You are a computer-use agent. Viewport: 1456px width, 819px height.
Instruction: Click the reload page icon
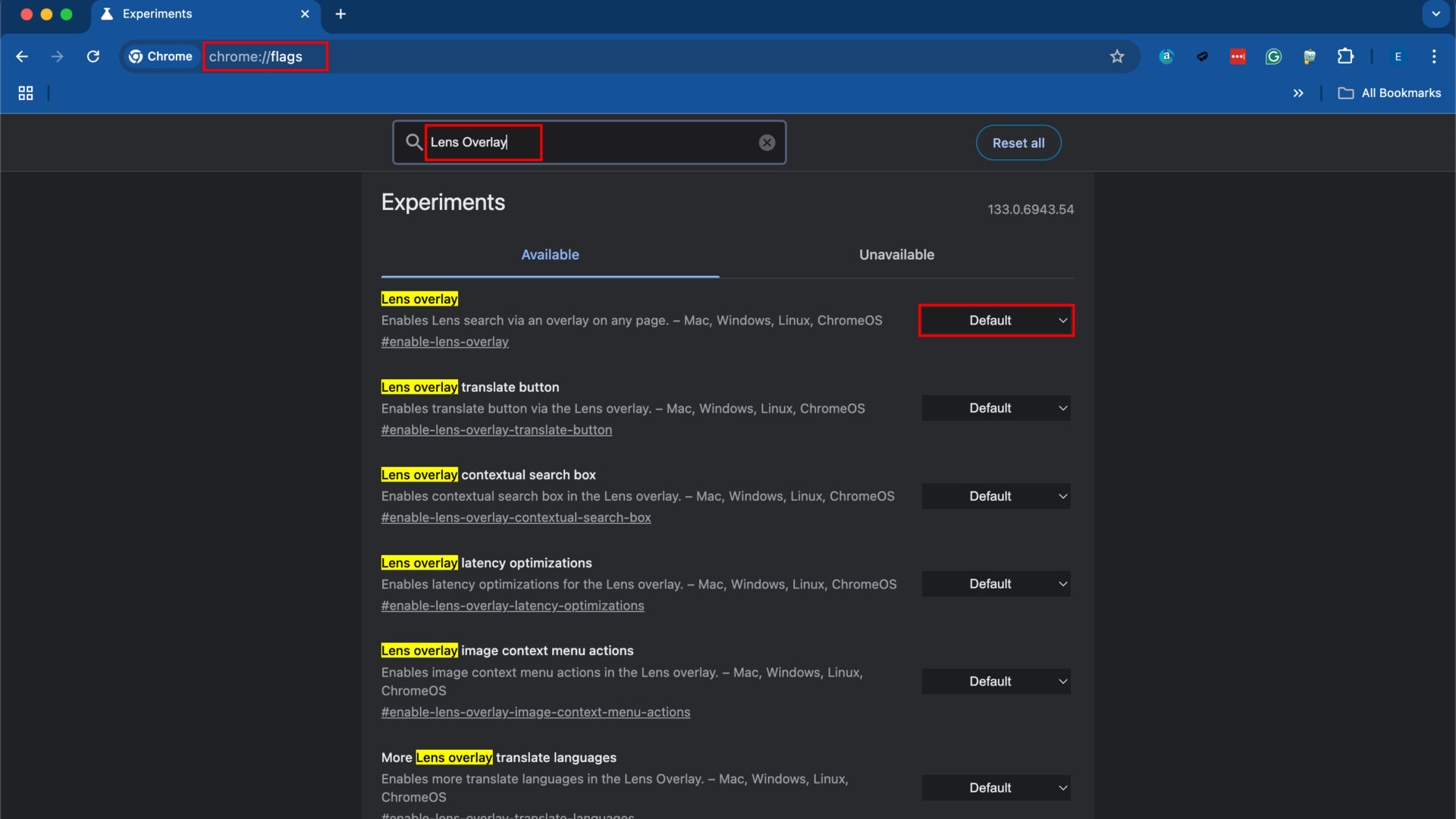coord(93,56)
